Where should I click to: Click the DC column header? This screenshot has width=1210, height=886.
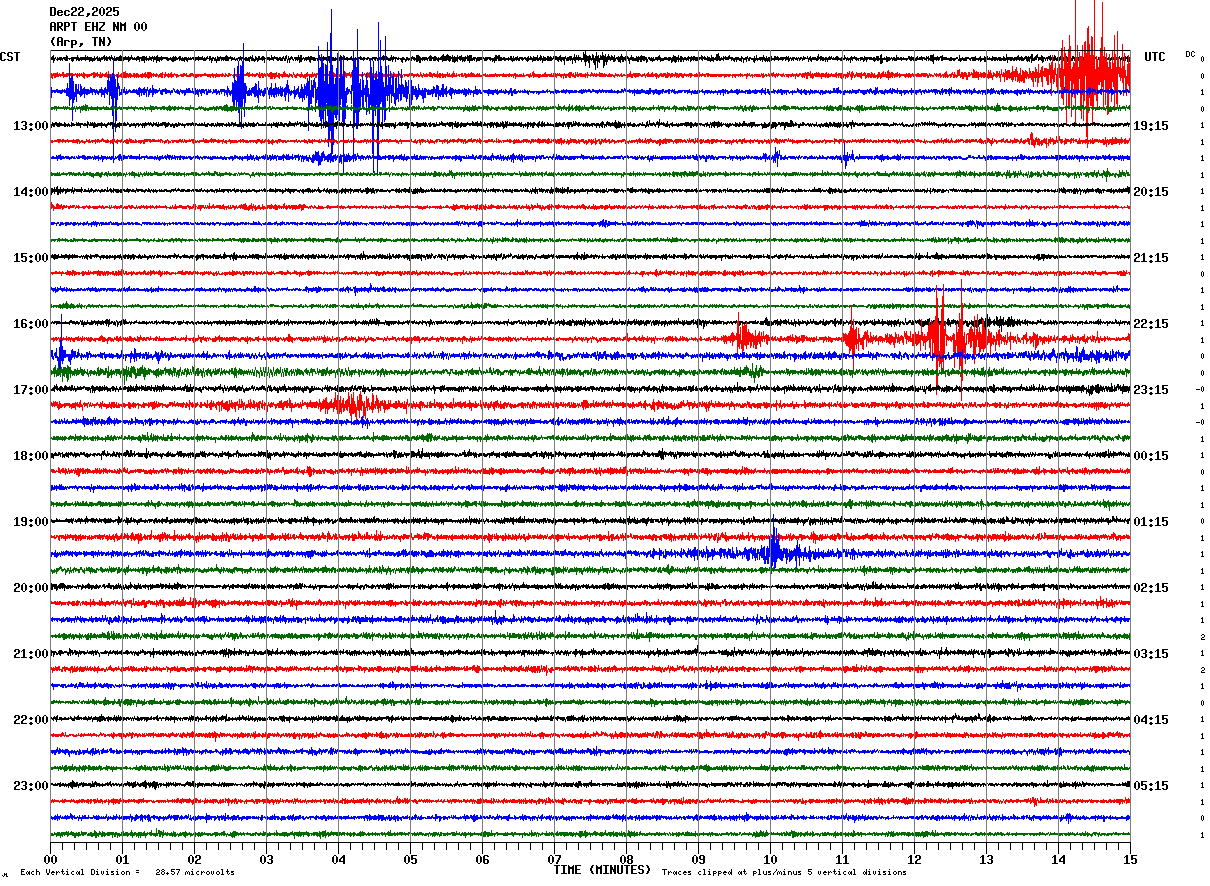pos(1190,54)
